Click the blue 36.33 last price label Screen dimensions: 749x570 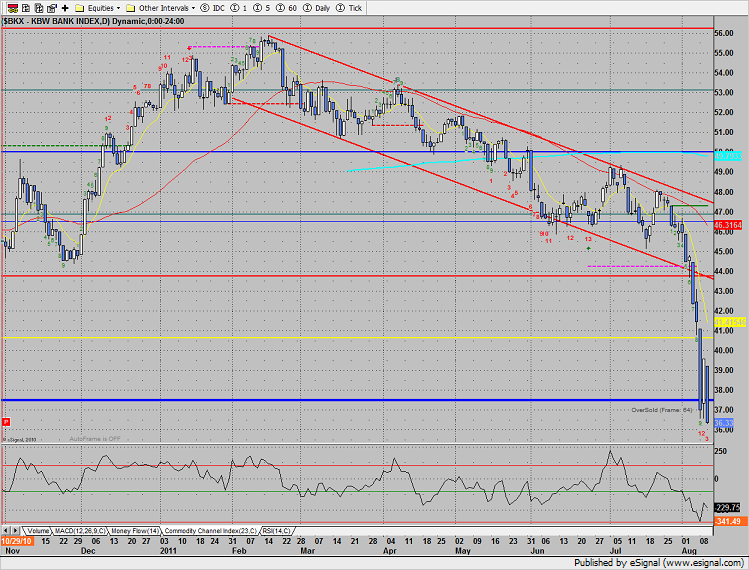724,422
